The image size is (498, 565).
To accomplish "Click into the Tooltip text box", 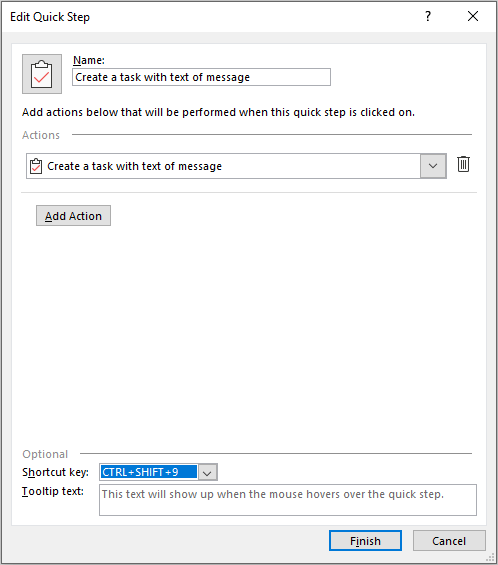I will click(x=288, y=500).
